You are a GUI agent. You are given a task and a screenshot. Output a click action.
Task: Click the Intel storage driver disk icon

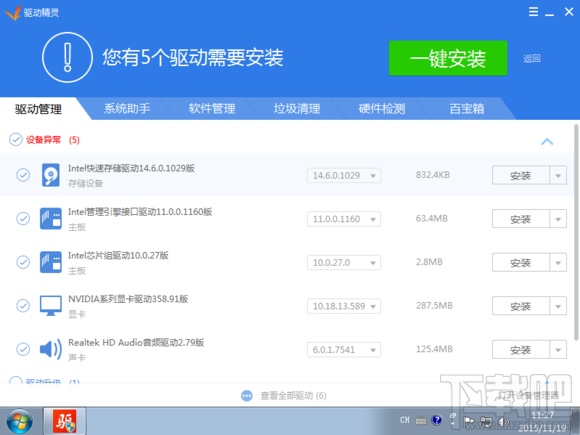tap(51, 175)
